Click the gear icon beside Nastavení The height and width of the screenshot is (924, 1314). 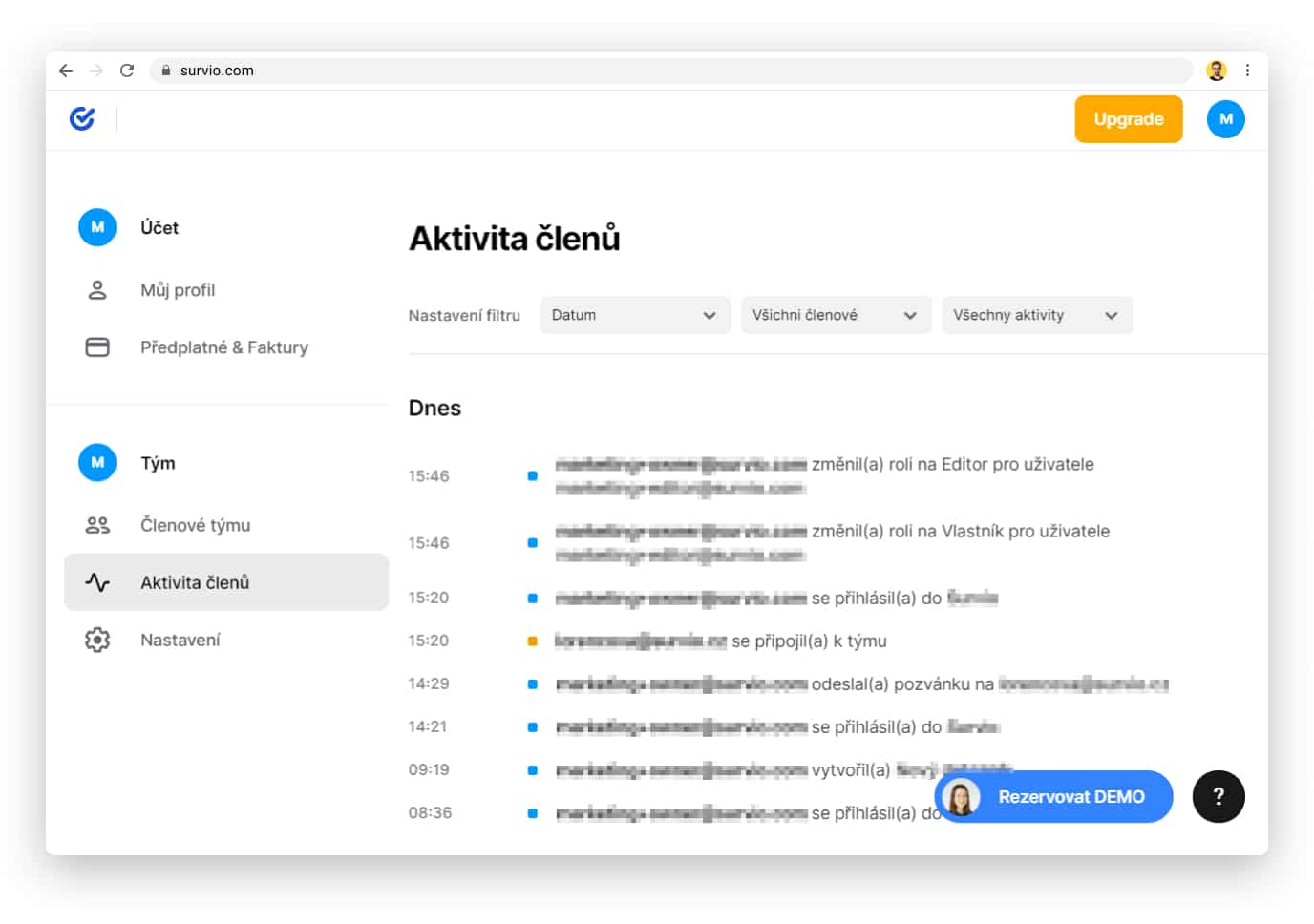click(97, 640)
